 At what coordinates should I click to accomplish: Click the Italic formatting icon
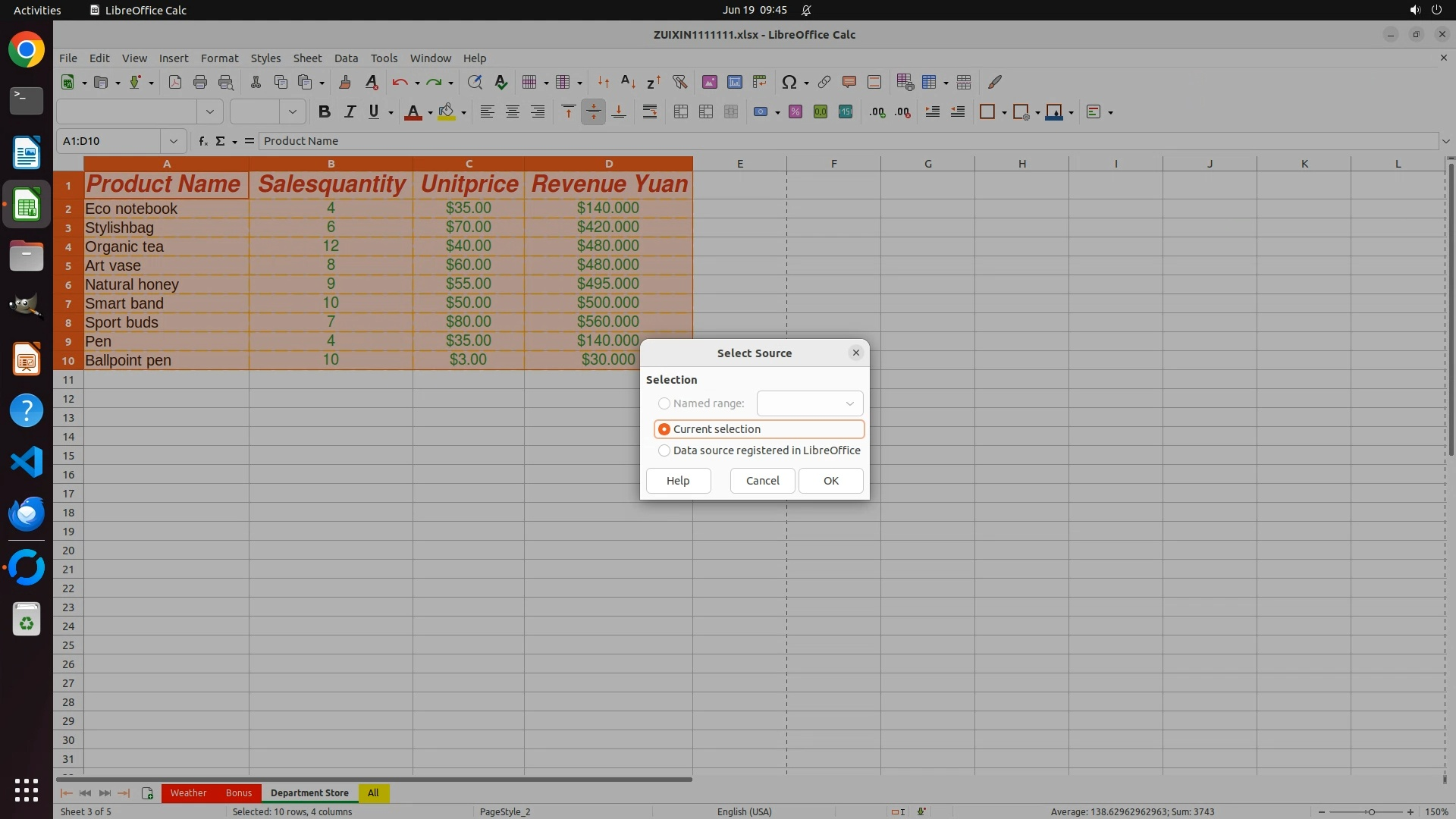(350, 112)
